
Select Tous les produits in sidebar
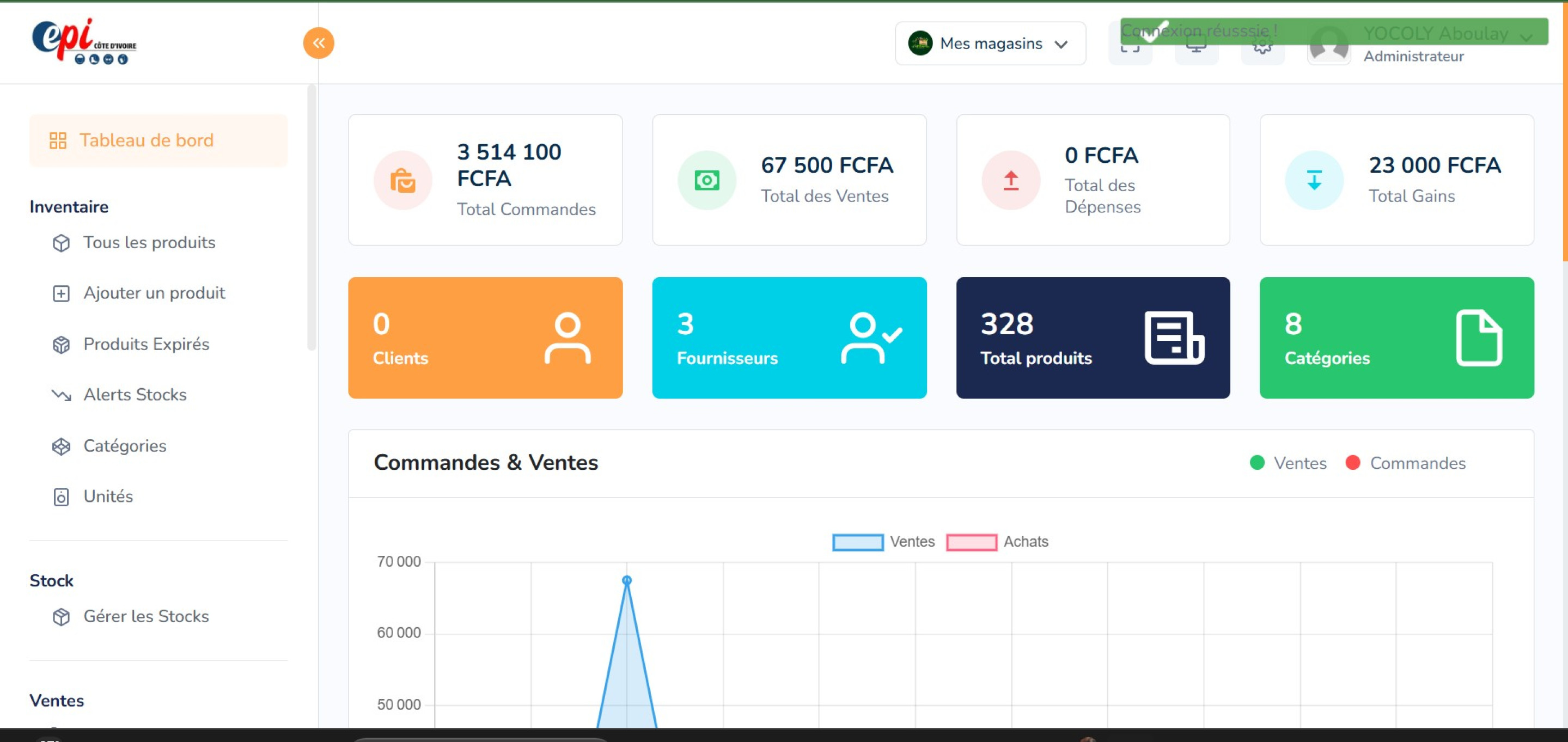click(149, 242)
